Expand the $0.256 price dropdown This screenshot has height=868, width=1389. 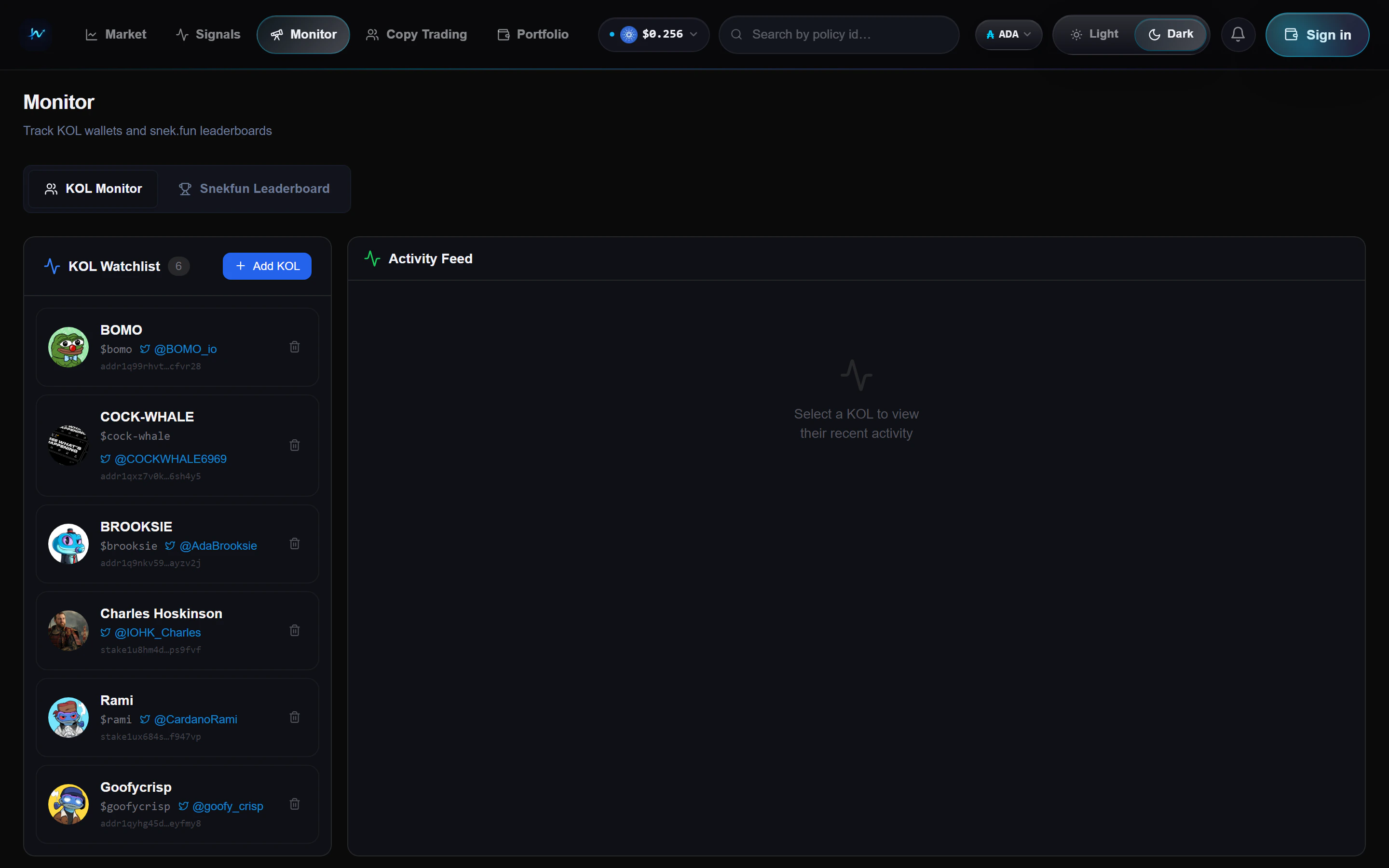click(653, 34)
